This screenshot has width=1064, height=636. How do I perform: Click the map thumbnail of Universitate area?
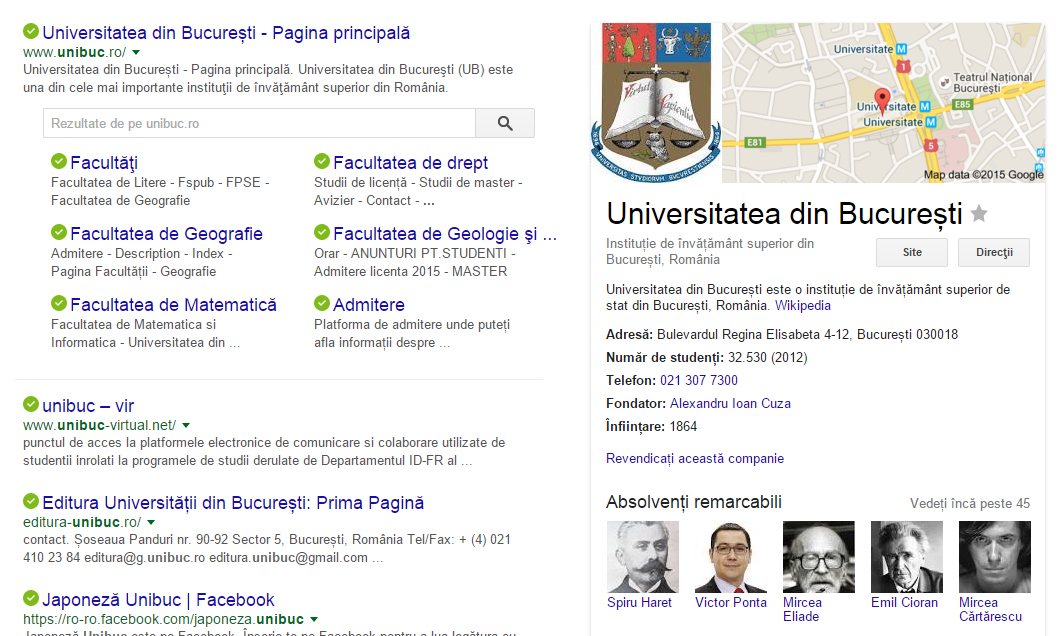pos(883,102)
